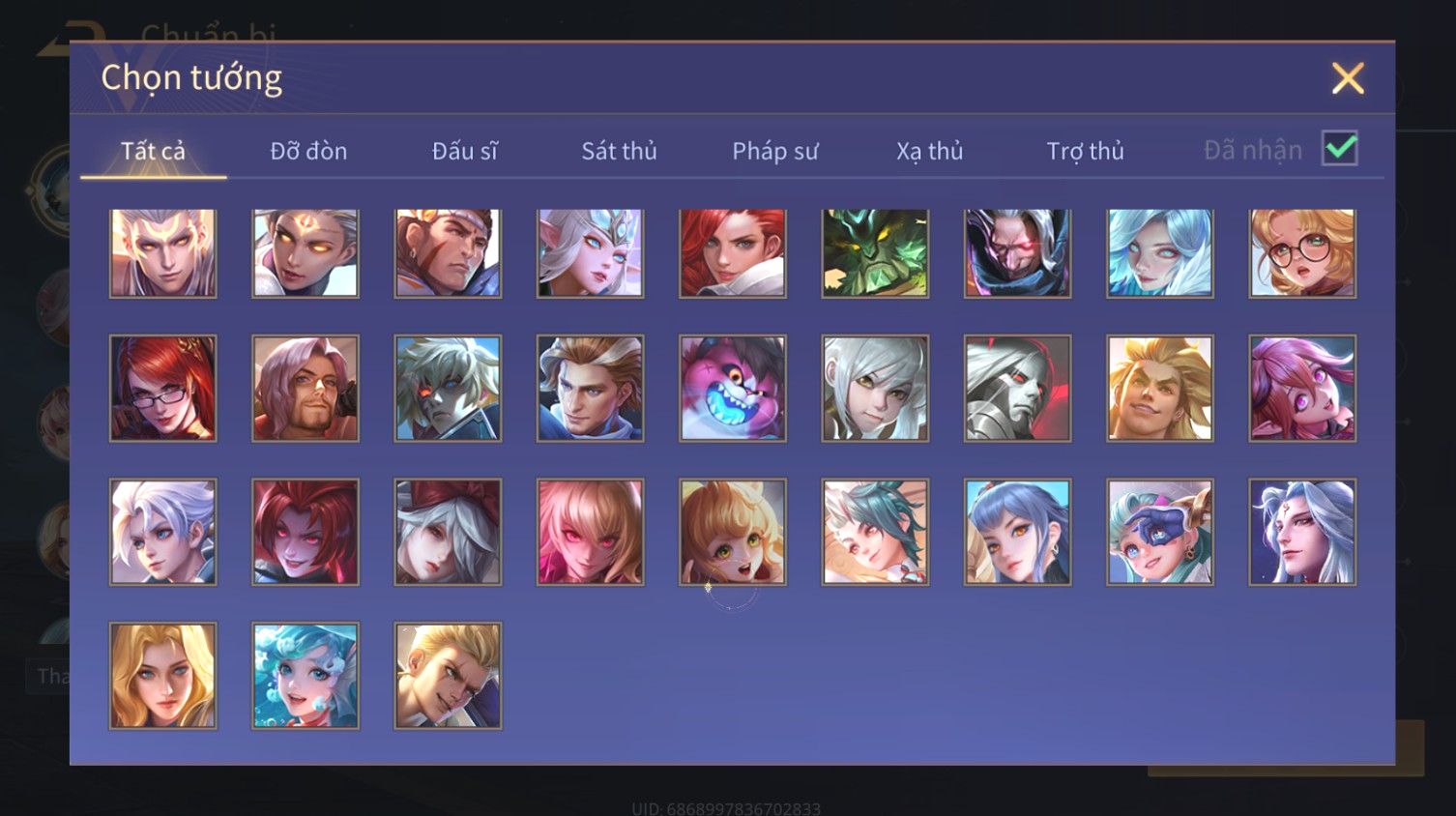Viewport: 1456px width, 816px height.
Task: Select the silver armored knight hero
Action: [x=1017, y=389]
